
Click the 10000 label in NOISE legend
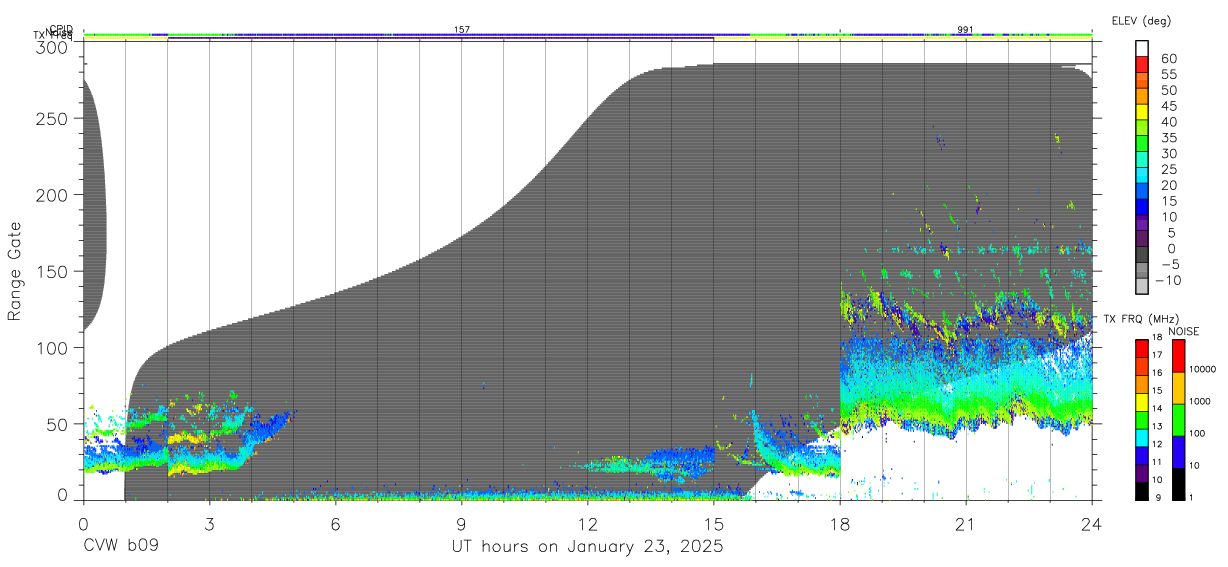tap(1204, 370)
